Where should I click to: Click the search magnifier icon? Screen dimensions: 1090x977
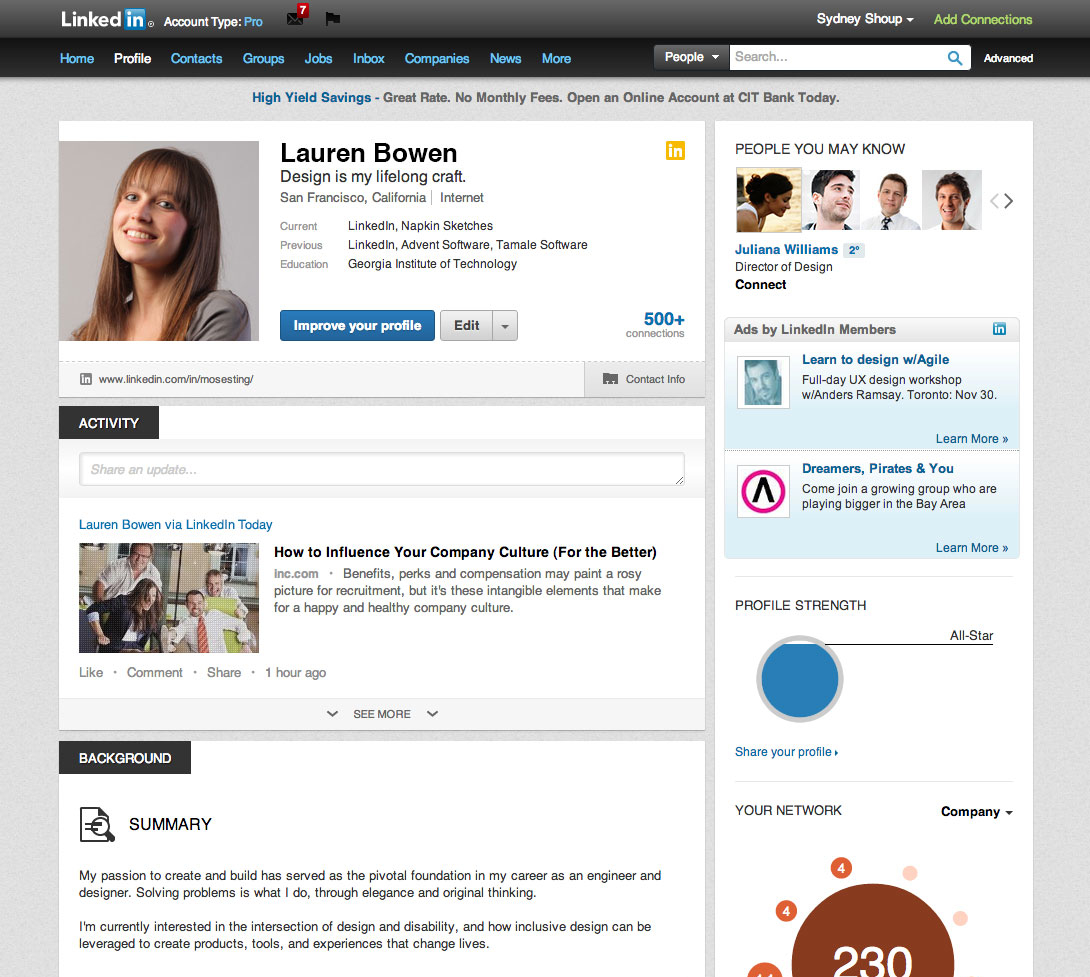click(x=955, y=58)
